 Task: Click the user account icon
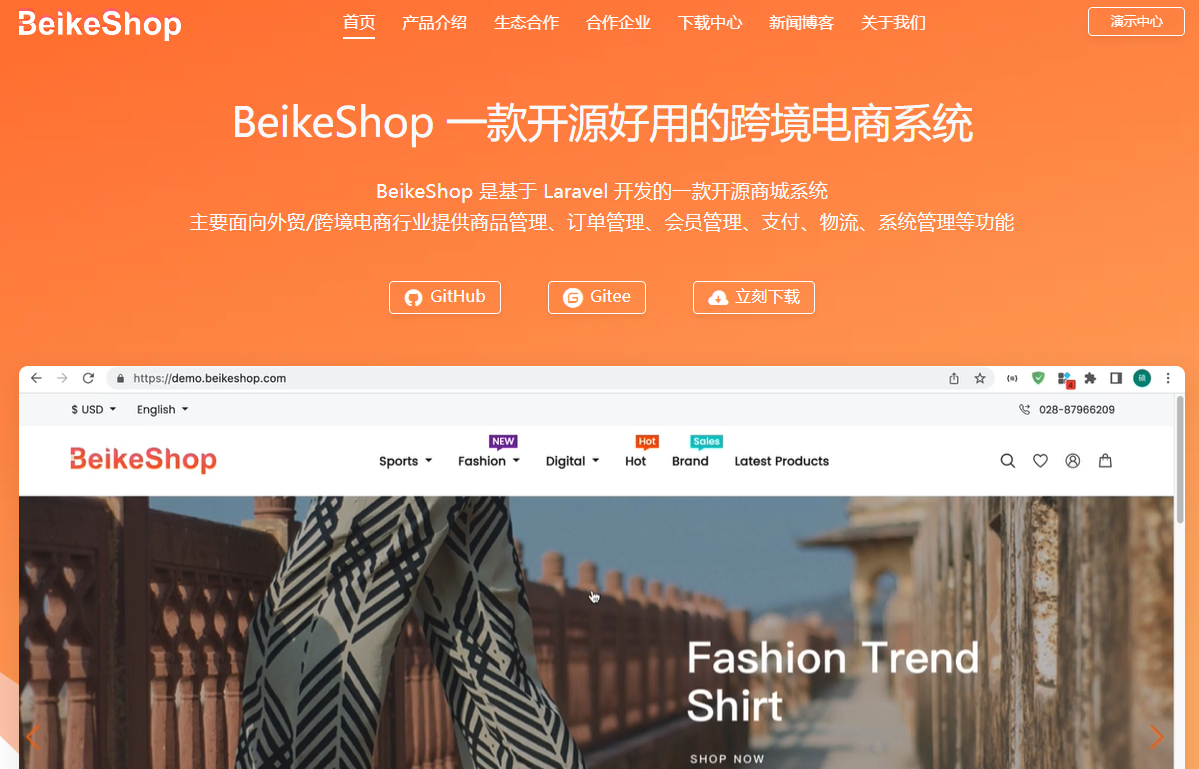pos(1073,461)
